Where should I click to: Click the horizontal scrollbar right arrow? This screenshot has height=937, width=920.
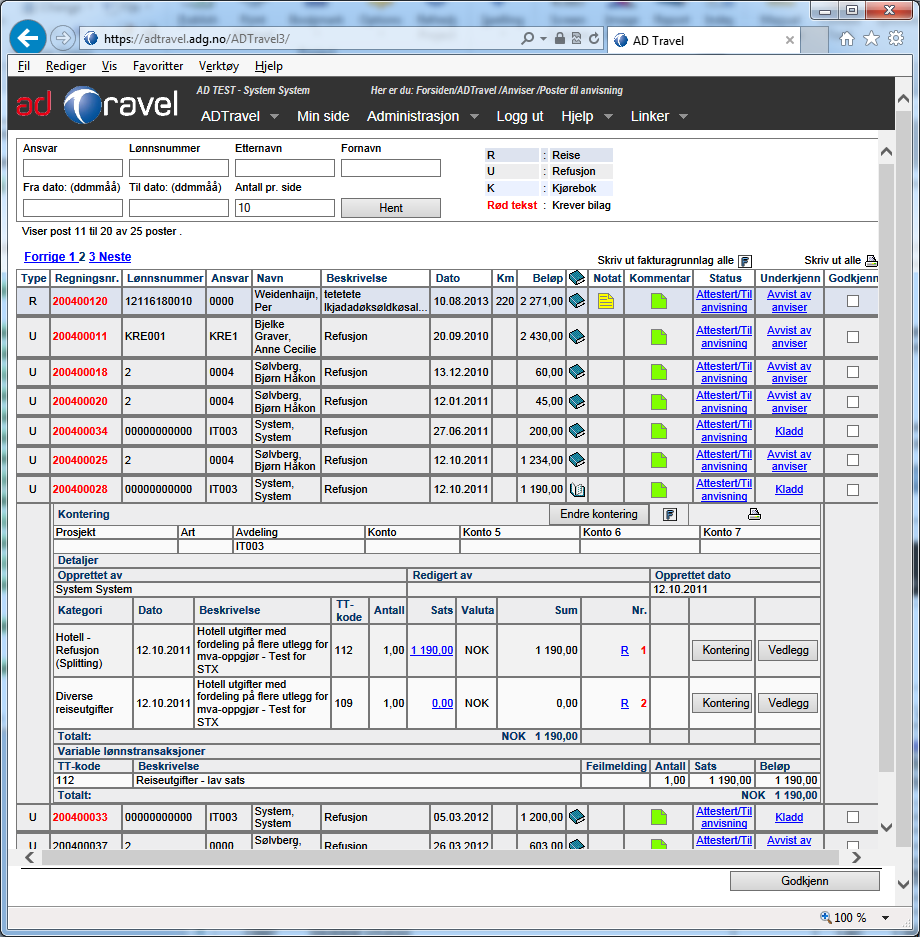(854, 857)
